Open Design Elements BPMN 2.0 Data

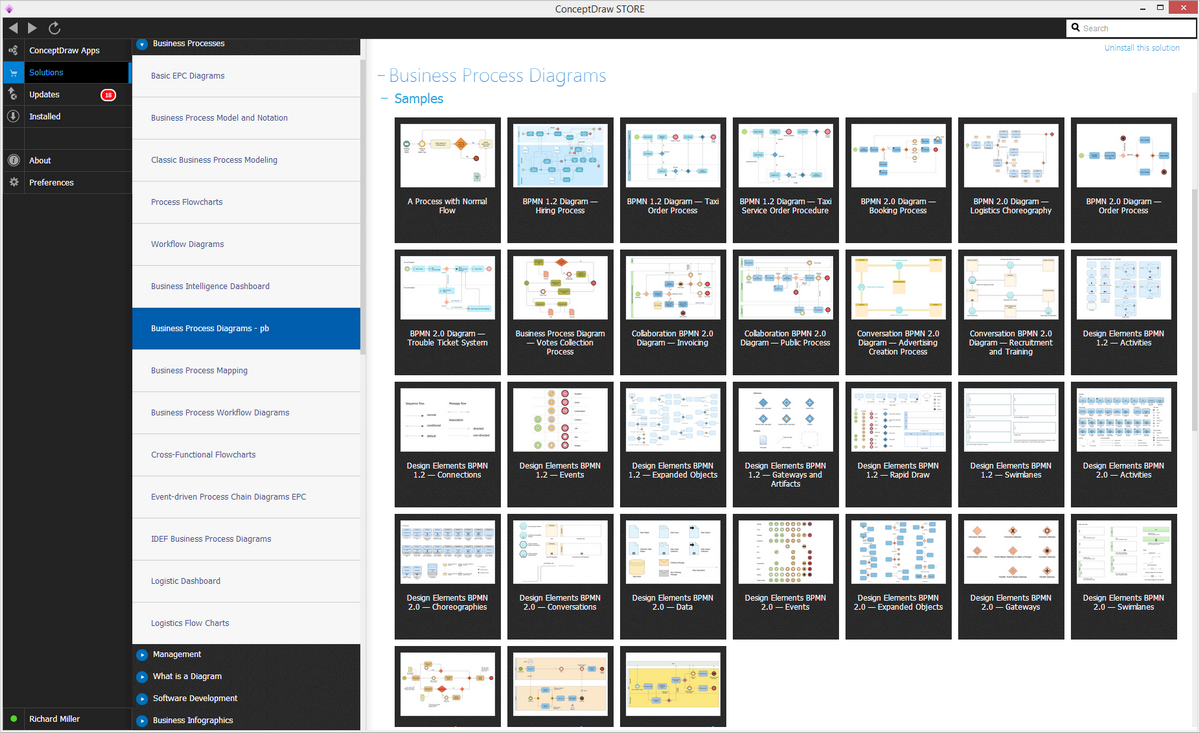pyautogui.click(x=672, y=576)
